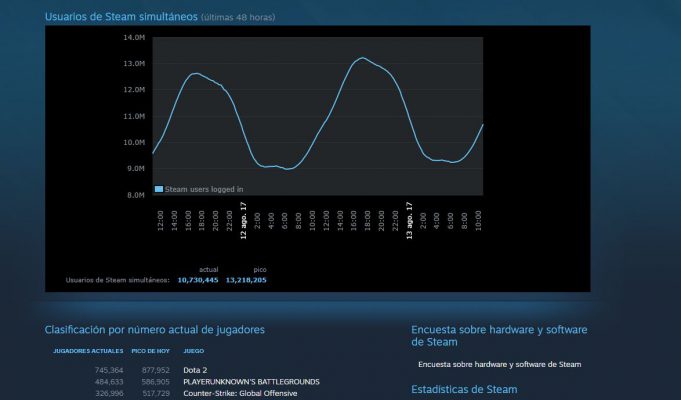Viewport: 681px width, 400px height.
Task: Click the peak users value 13,218,205
Action: (246, 280)
